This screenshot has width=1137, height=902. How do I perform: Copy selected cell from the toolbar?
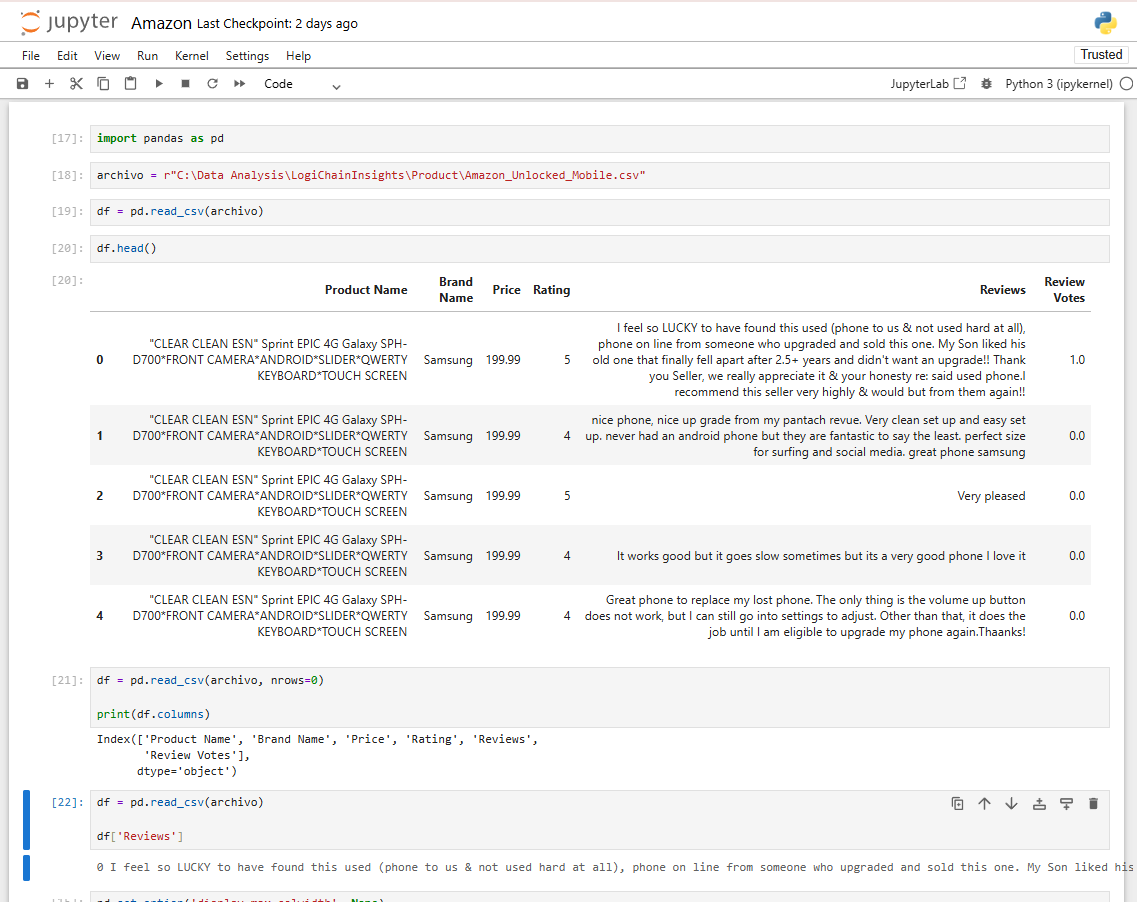pyautogui.click(x=103, y=83)
